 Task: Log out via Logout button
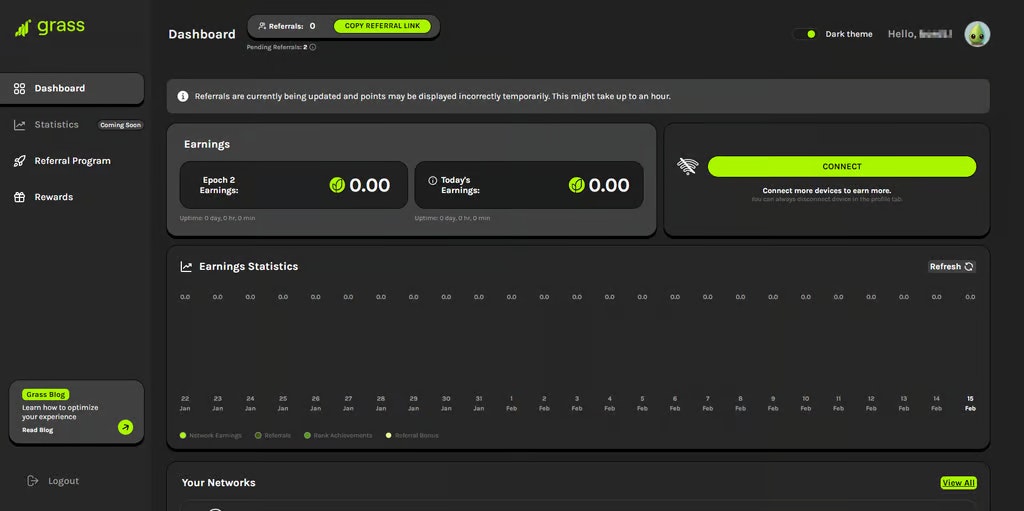pyautogui.click(x=53, y=481)
